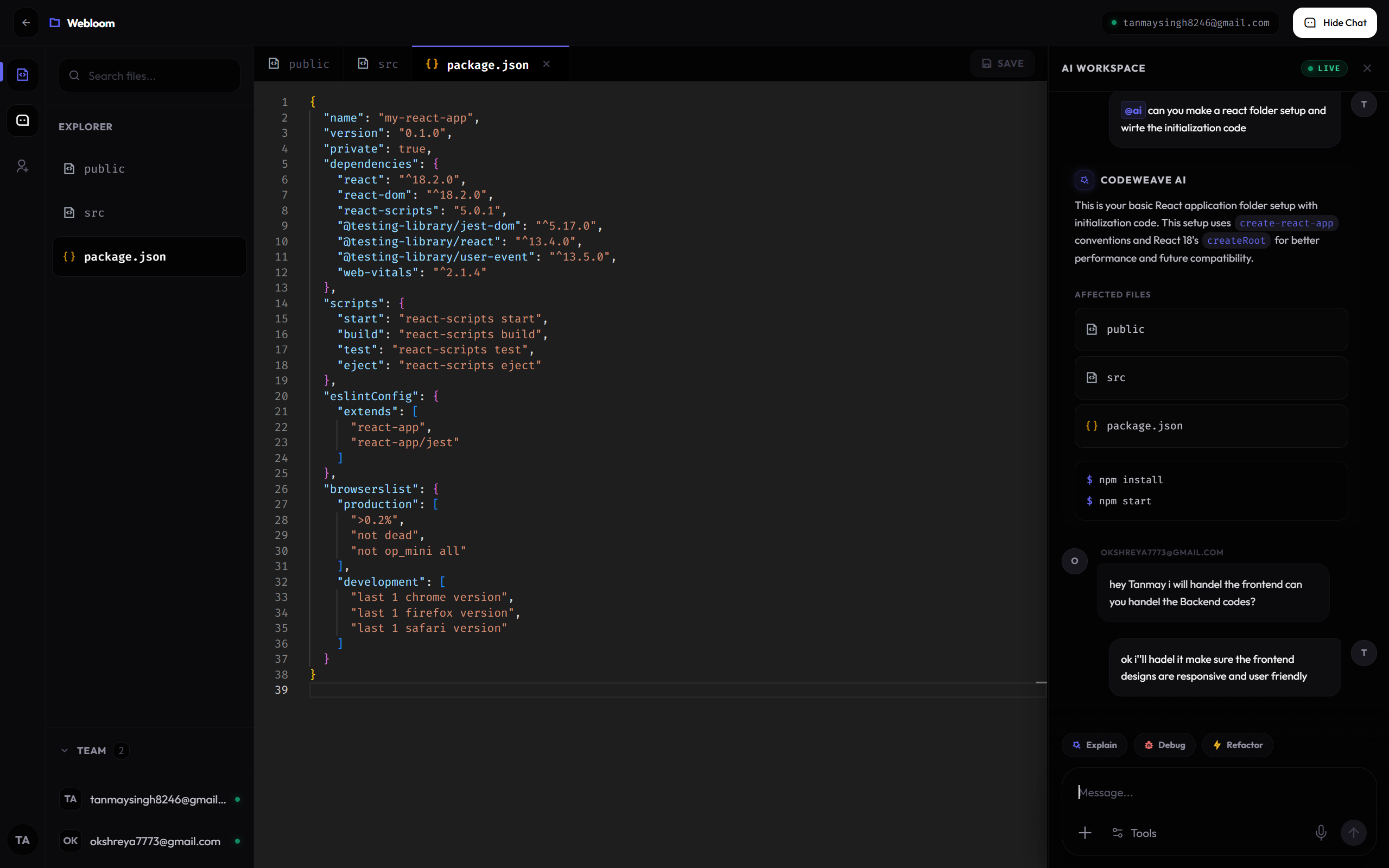Focus the Search files input

click(149, 75)
